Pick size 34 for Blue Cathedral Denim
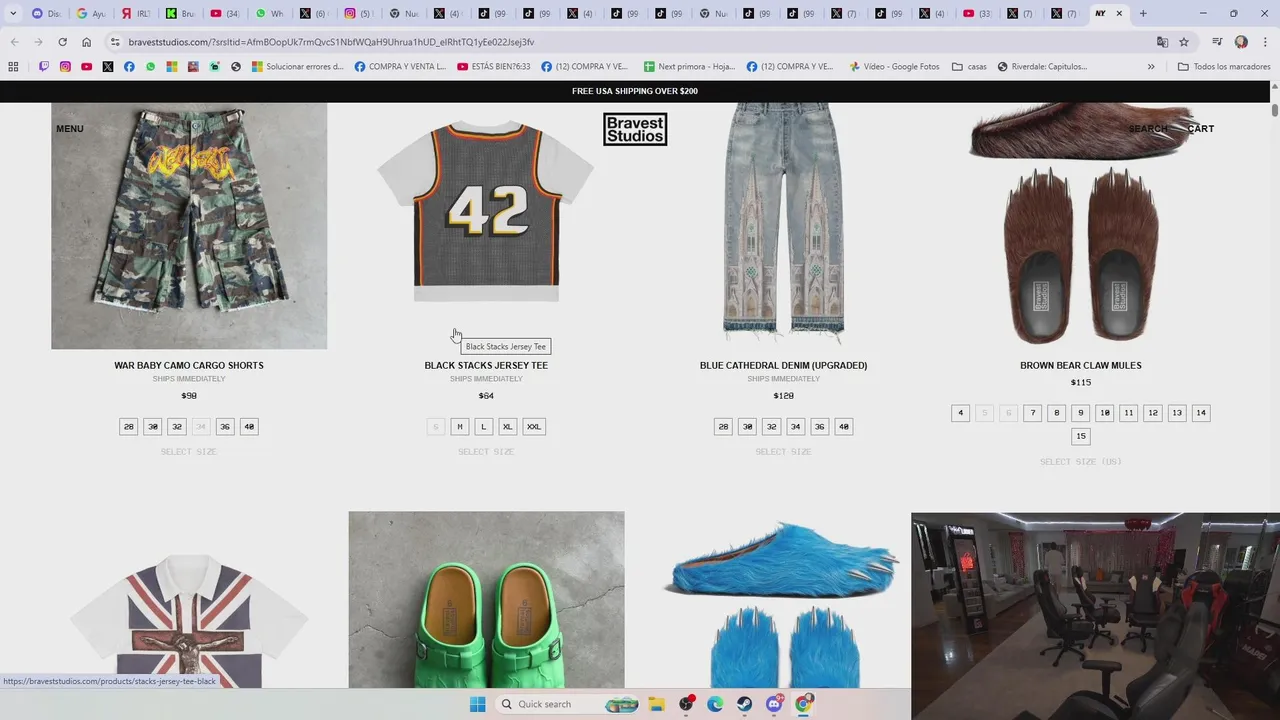This screenshot has height=720, width=1280. click(x=795, y=427)
